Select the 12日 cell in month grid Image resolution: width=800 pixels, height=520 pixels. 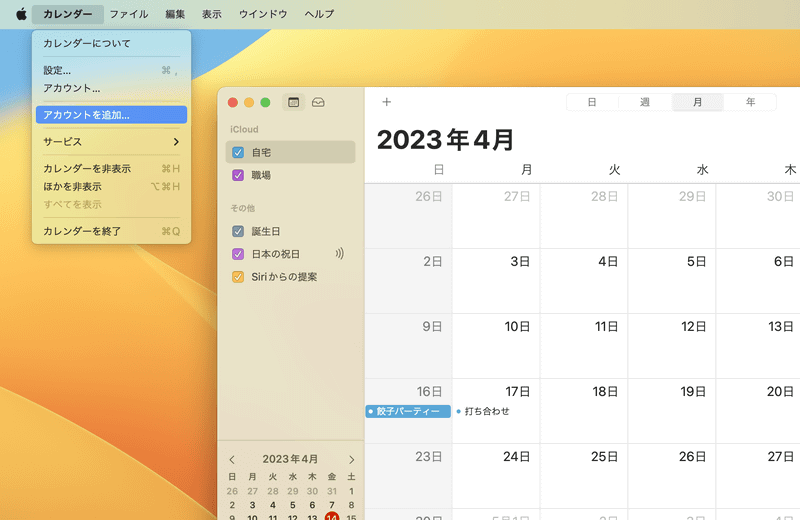(x=672, y=346)
